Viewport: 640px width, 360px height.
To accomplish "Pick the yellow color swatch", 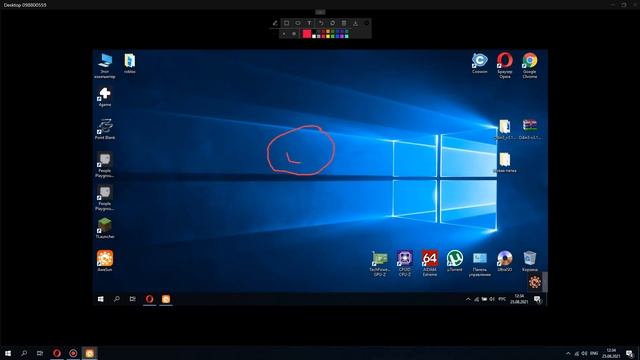I will pos(328,36).
